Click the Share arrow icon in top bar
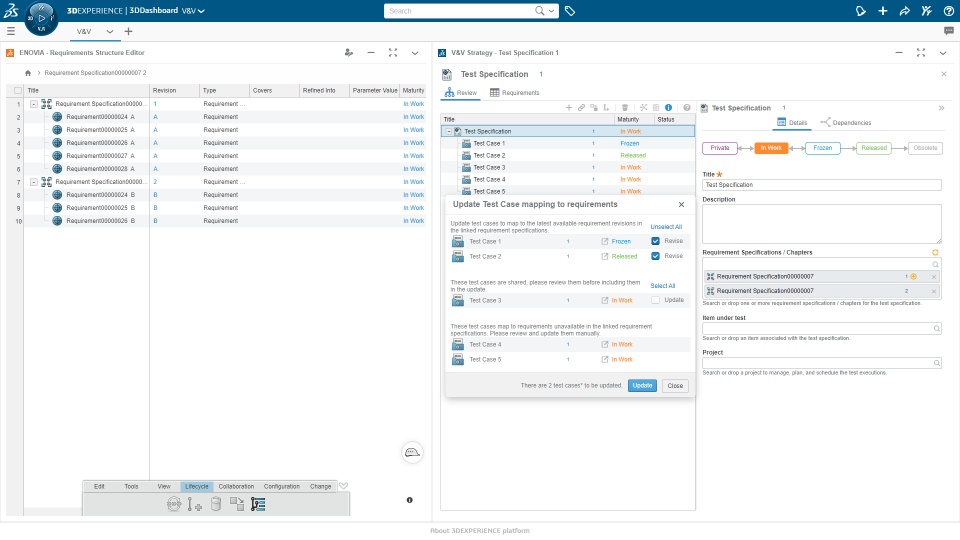Viewport: 960px width, 540px height. click(904, 10)
